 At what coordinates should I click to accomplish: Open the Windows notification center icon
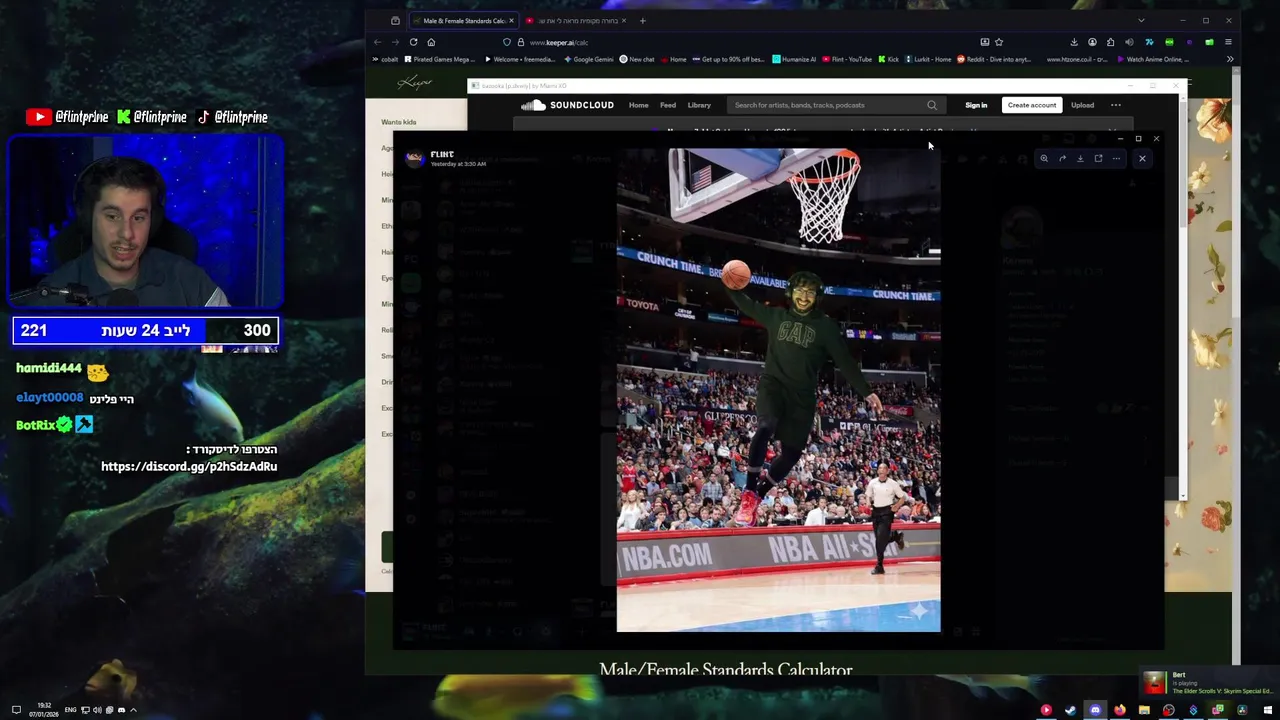click(16, 710)
